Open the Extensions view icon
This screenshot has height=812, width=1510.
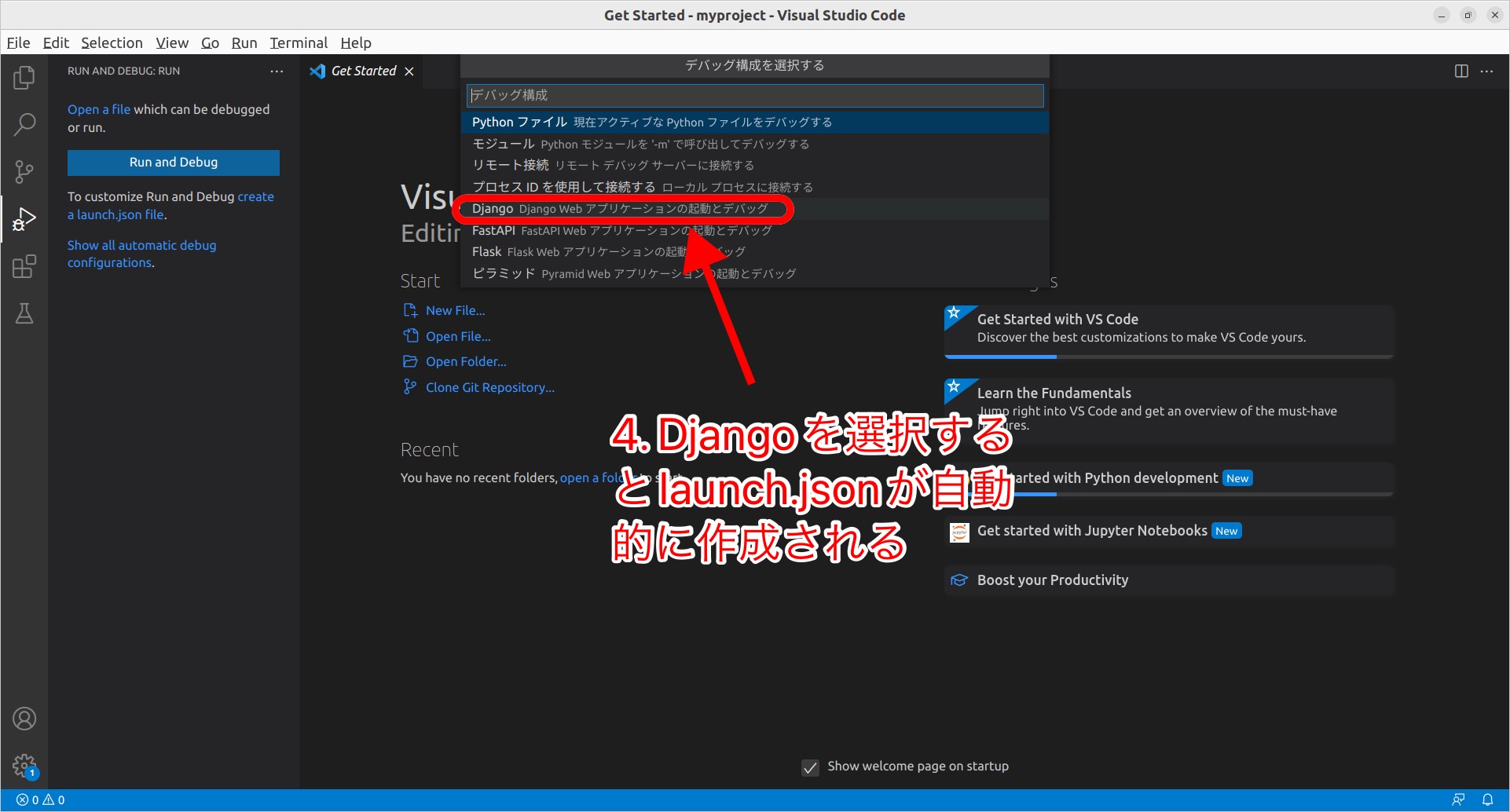(24, 266)
